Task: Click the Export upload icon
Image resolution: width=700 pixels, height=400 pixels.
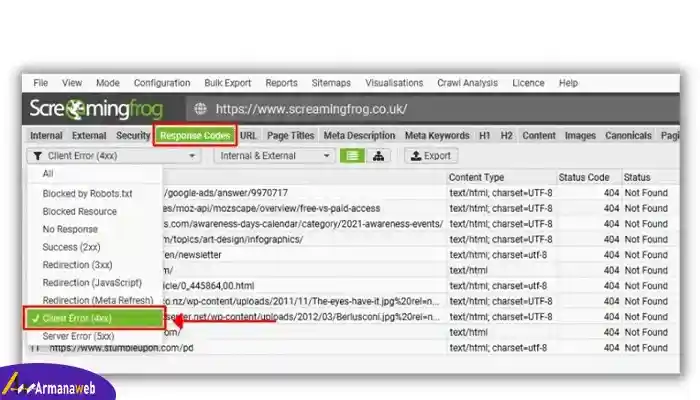Action: tap(416, 156)
